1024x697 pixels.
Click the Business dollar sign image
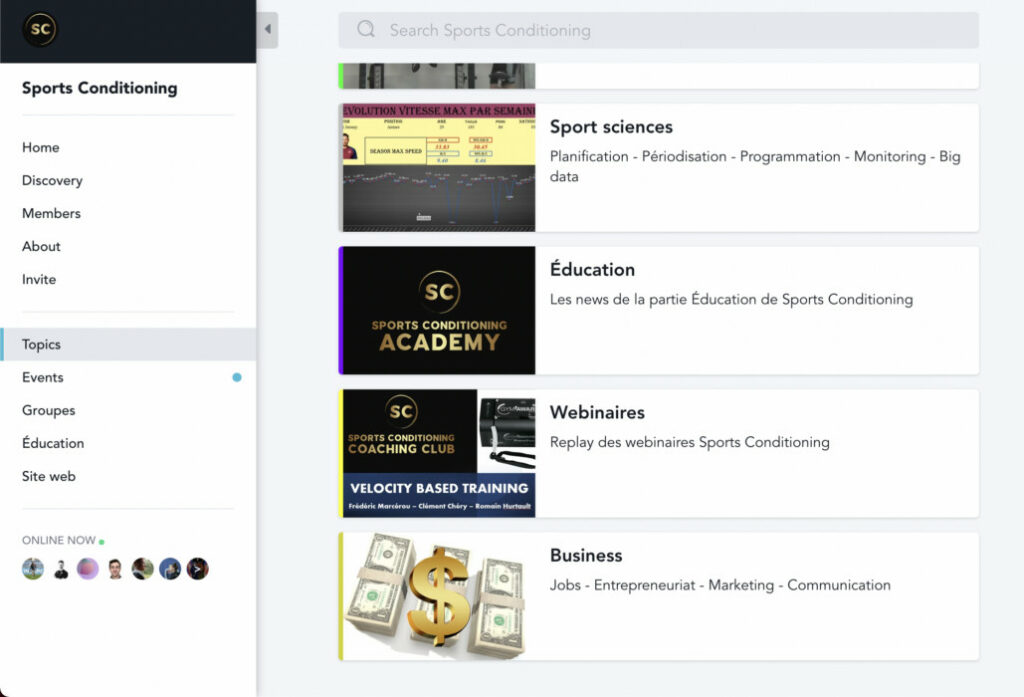[438, 596]
